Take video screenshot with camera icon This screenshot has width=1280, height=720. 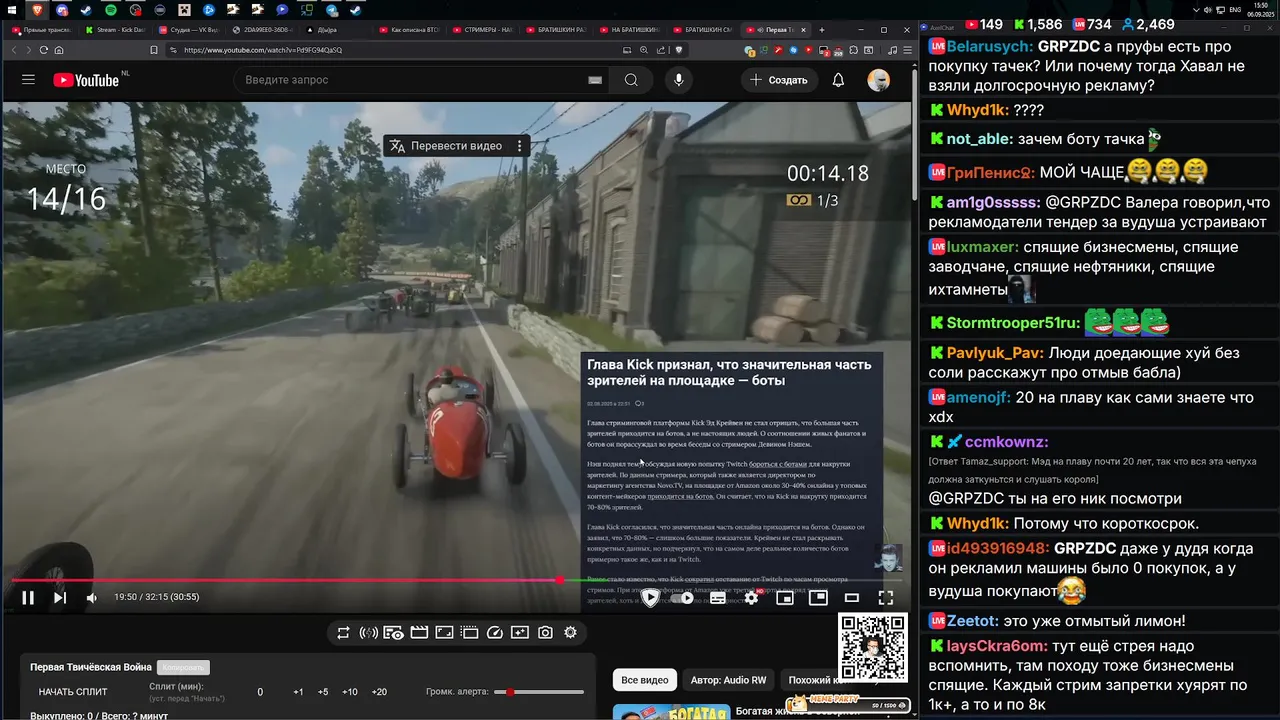coord(545,633)
